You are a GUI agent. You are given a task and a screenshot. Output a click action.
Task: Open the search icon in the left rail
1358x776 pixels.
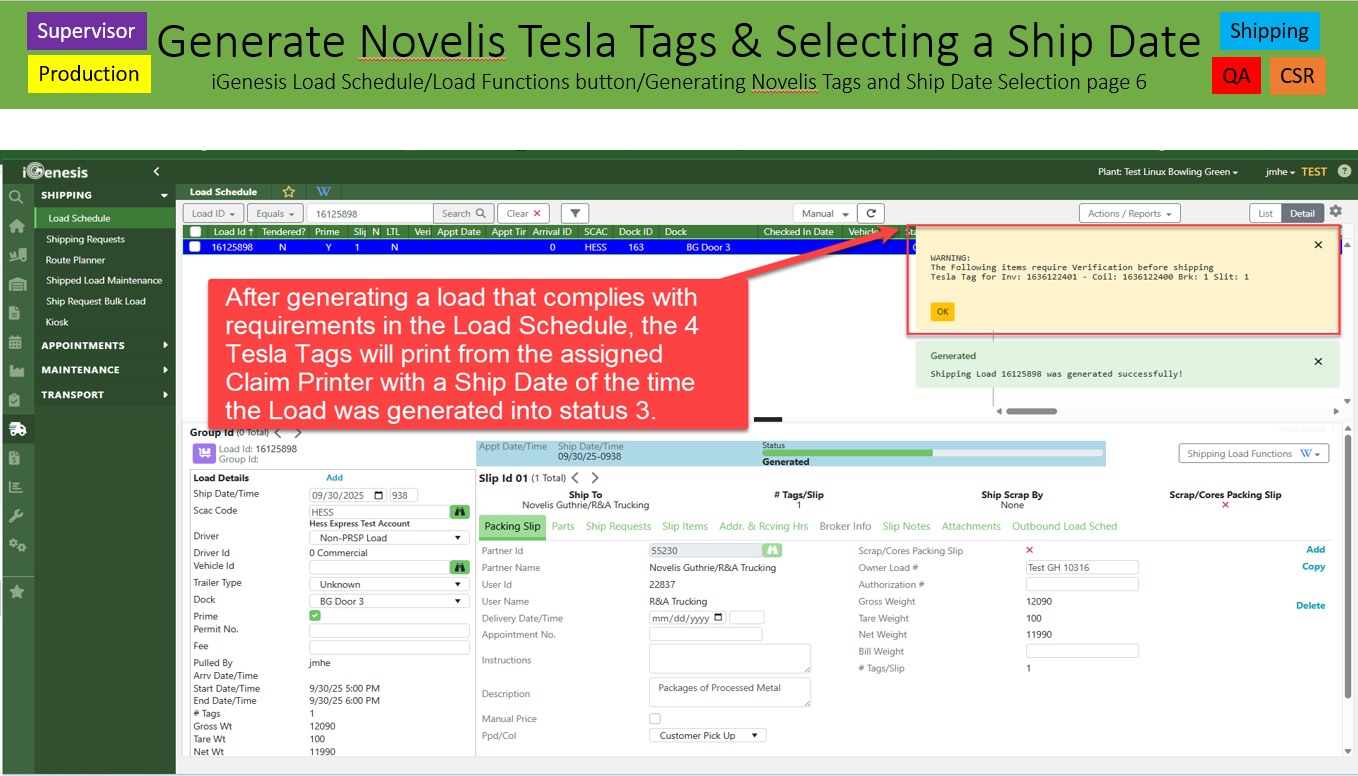click(x=16, y=197)
